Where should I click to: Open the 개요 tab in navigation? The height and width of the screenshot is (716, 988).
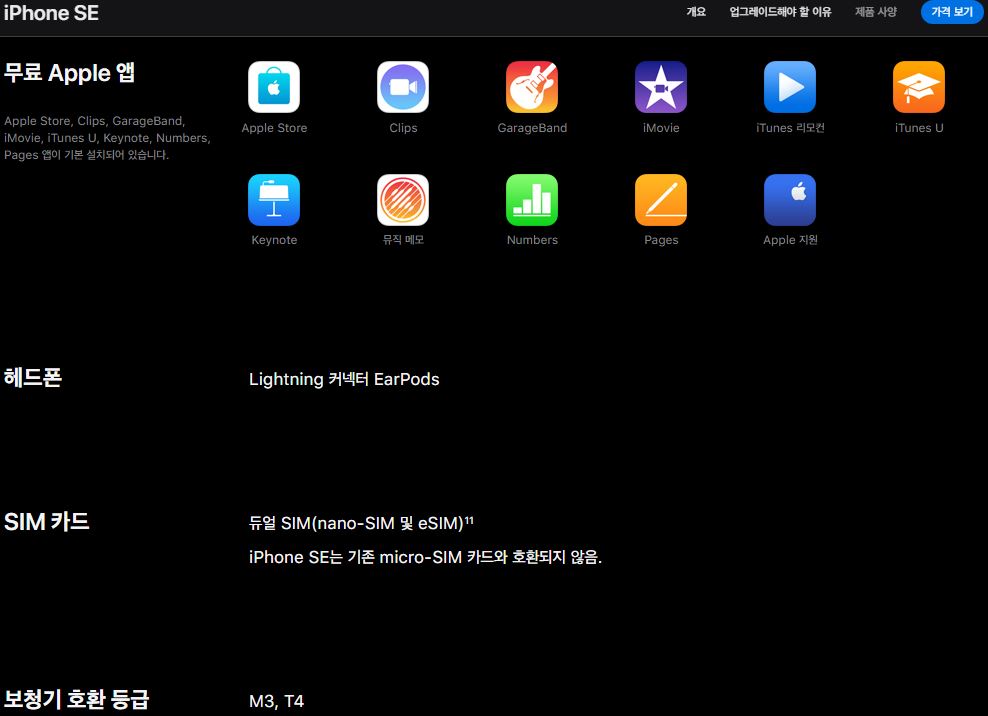[x=696, y=11]
